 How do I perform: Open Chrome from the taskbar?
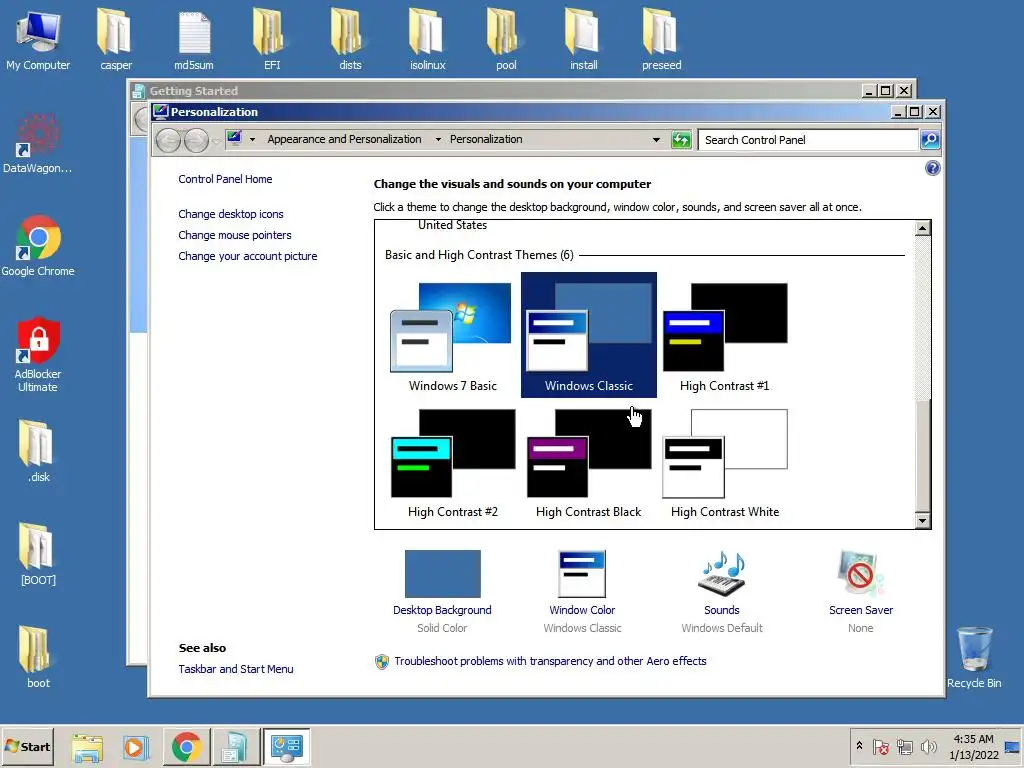186,747
